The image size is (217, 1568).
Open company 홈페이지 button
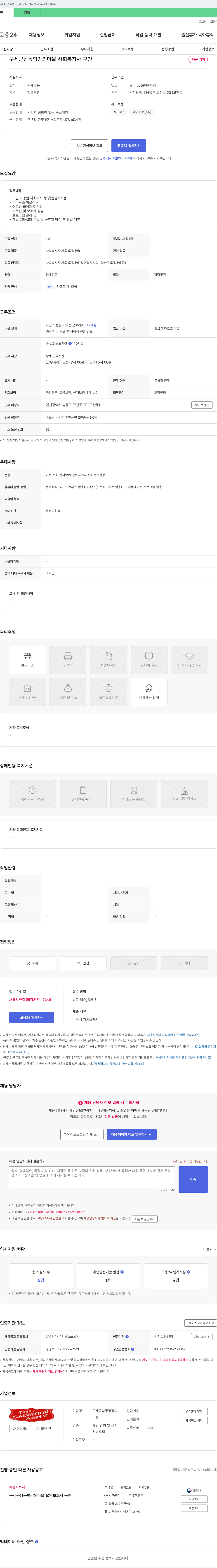point(194,1411)
